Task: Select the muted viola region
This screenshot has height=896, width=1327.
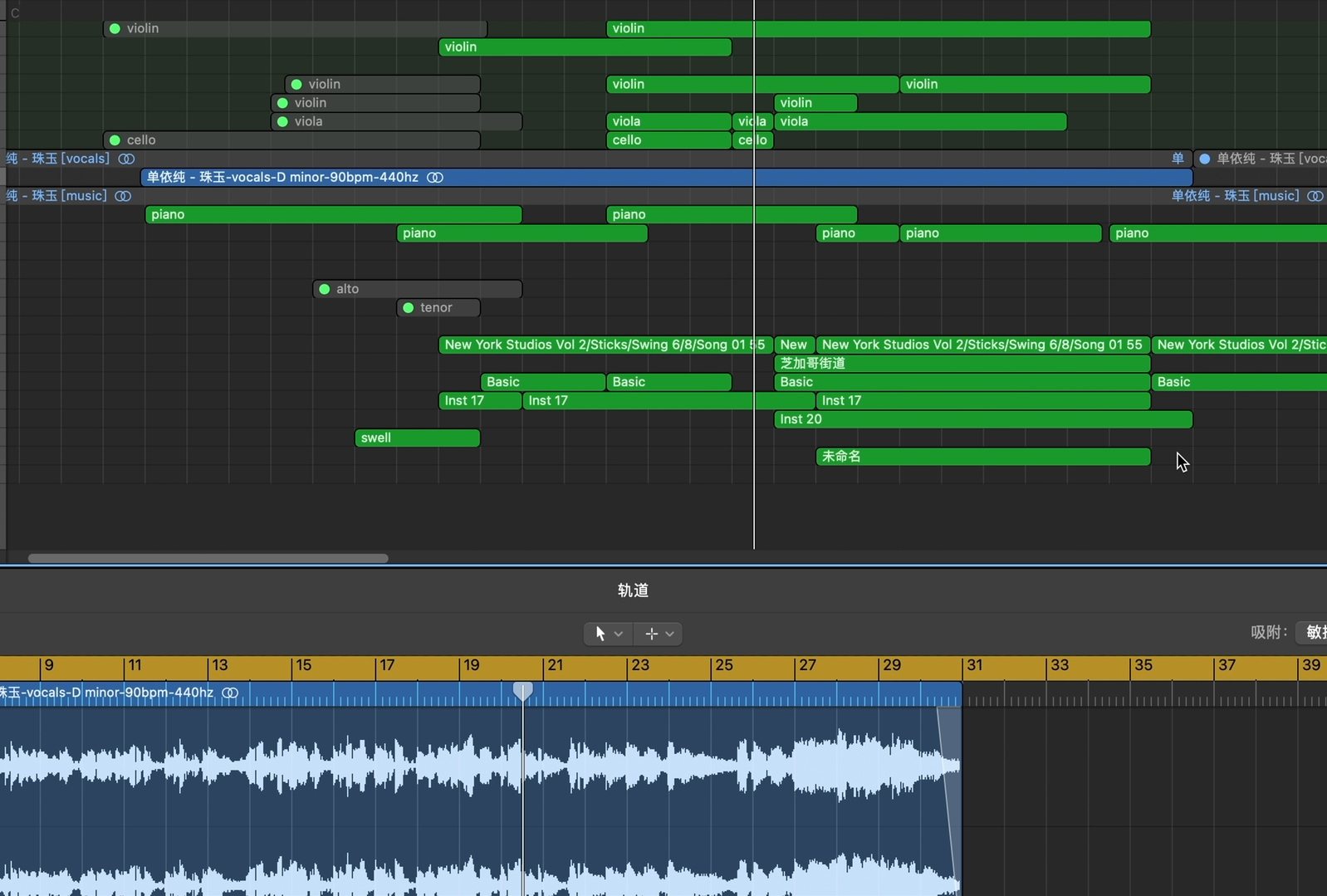Action: [397, 121]
